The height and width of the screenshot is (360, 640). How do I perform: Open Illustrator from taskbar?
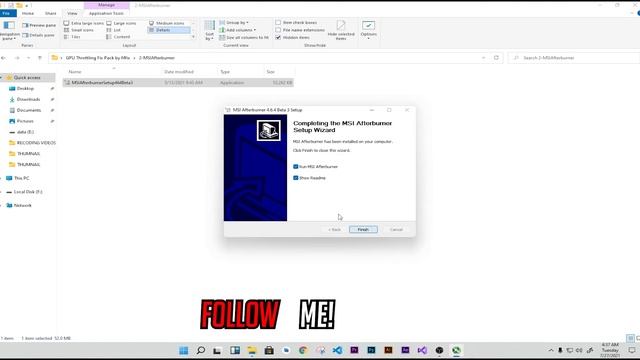(388, 350)
